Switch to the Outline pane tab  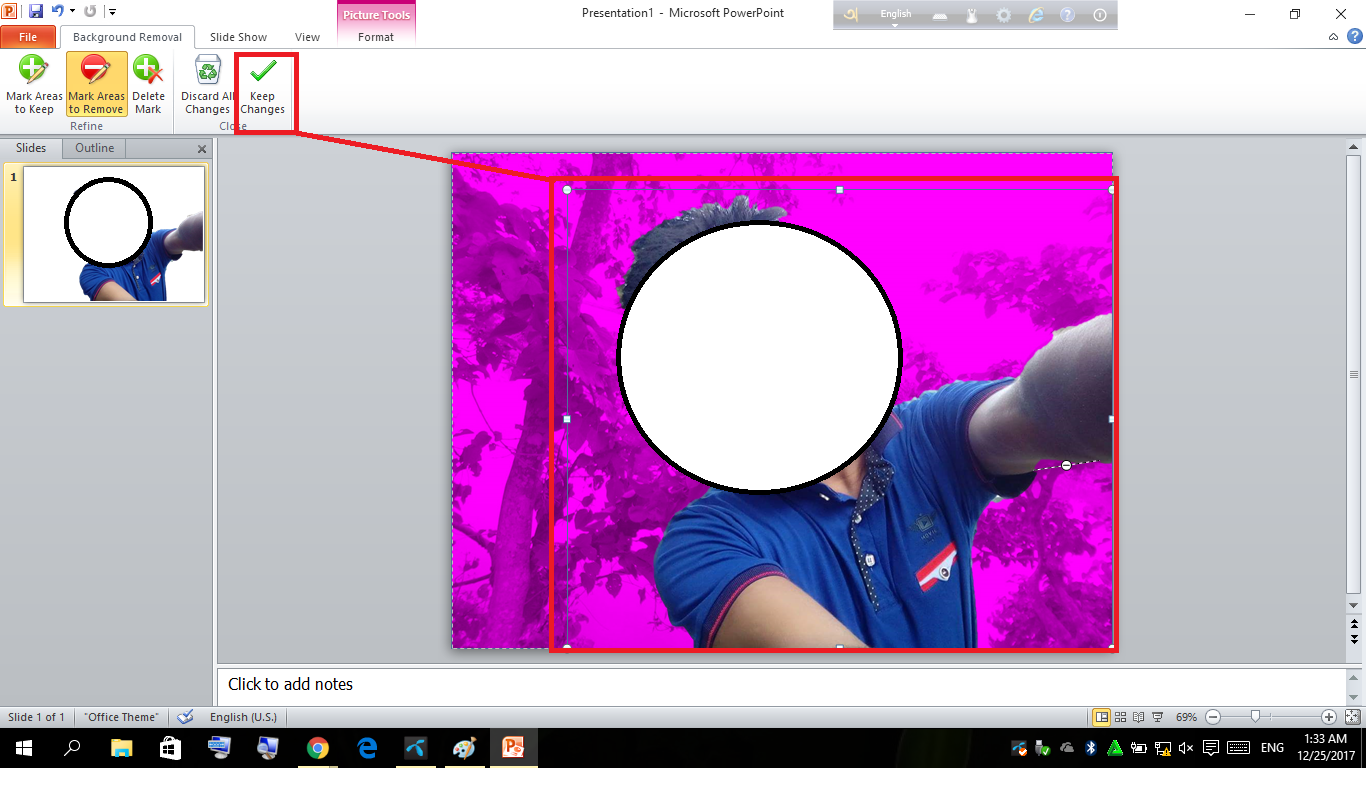[95, 148]
